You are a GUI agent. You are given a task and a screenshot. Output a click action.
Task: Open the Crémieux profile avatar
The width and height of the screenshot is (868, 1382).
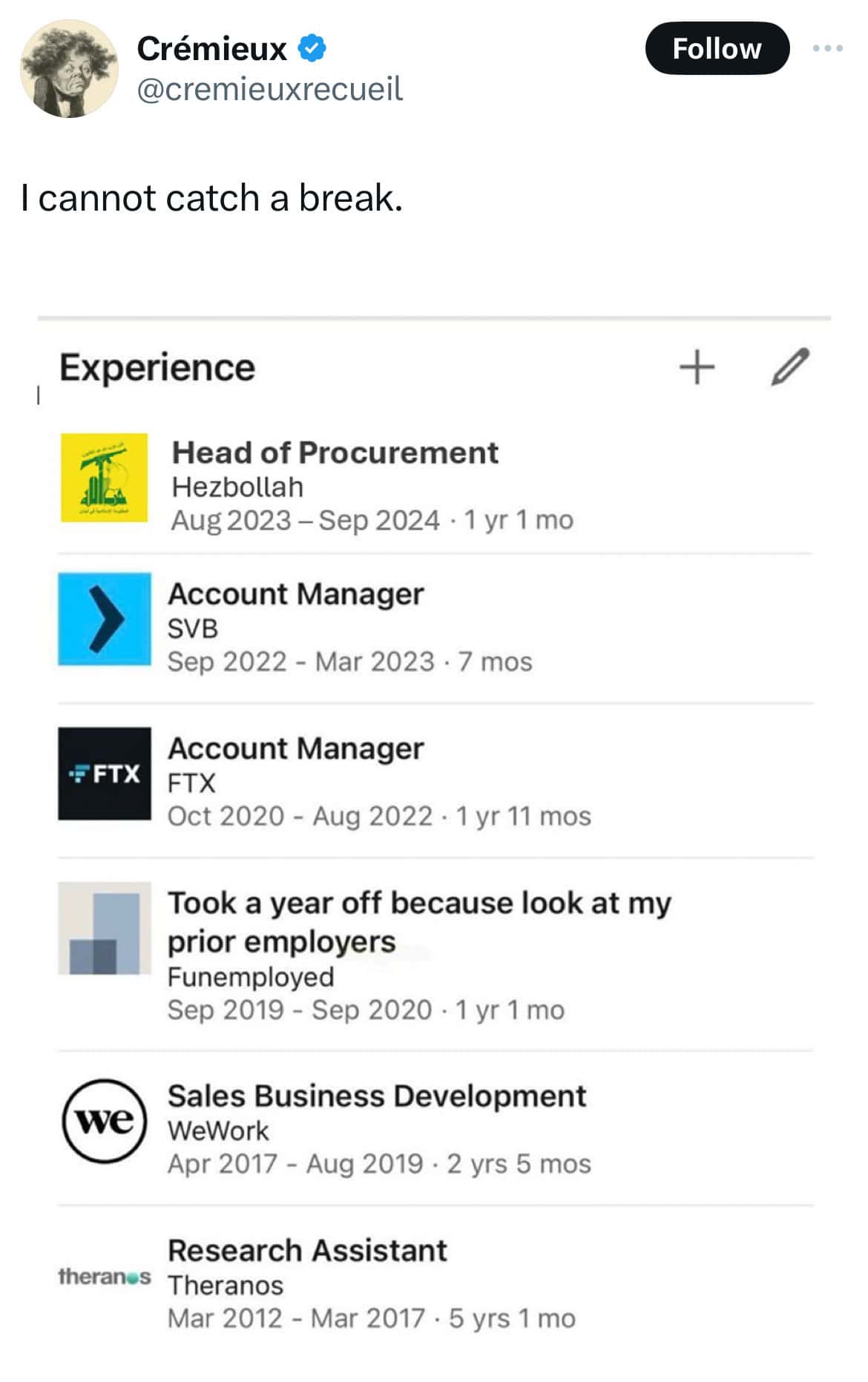click(68, 69)
